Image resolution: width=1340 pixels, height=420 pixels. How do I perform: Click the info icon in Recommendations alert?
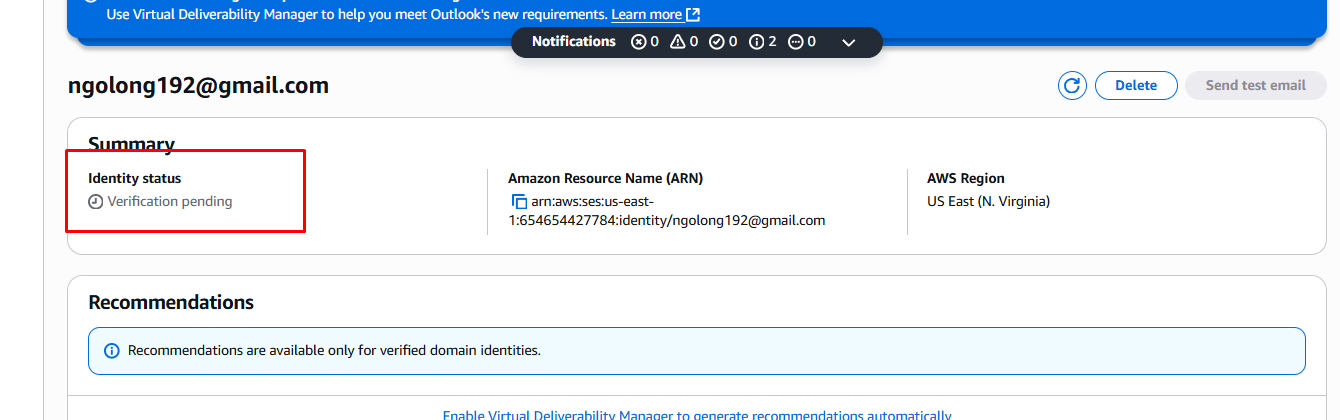click(111, 351)
